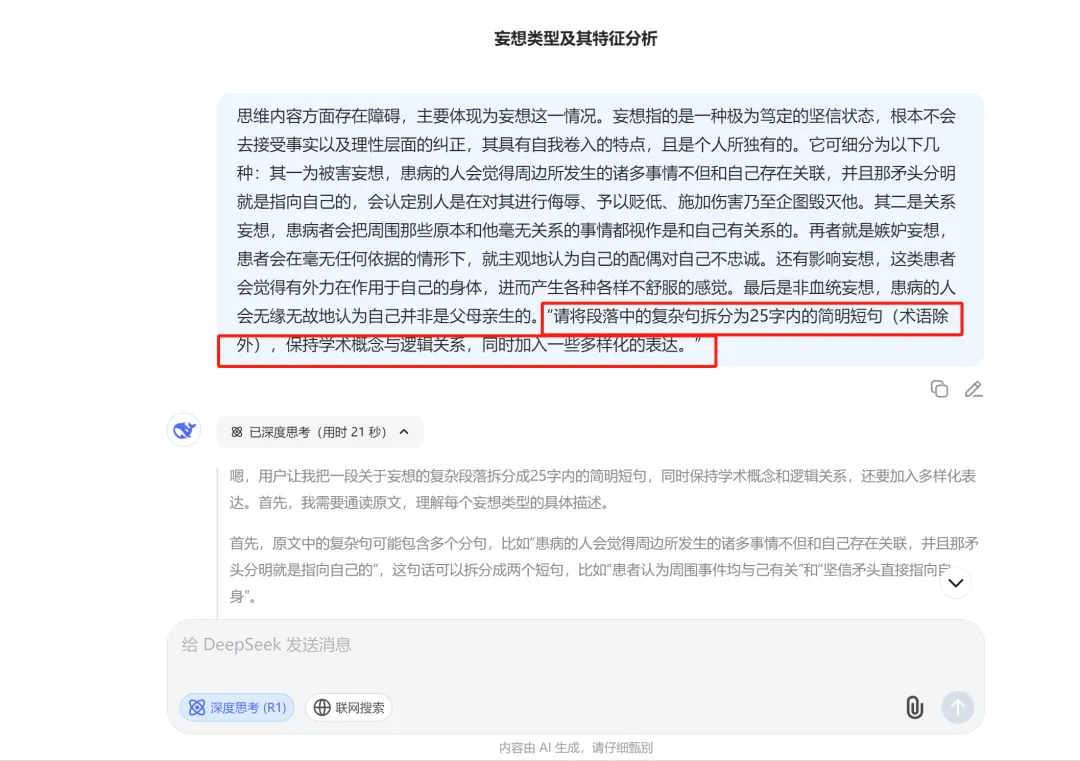Image resolution: width=1080 pixels, height=761 pixels.
Task: Toggle the 联网搜索 web search option
Action: coord(349,707)
